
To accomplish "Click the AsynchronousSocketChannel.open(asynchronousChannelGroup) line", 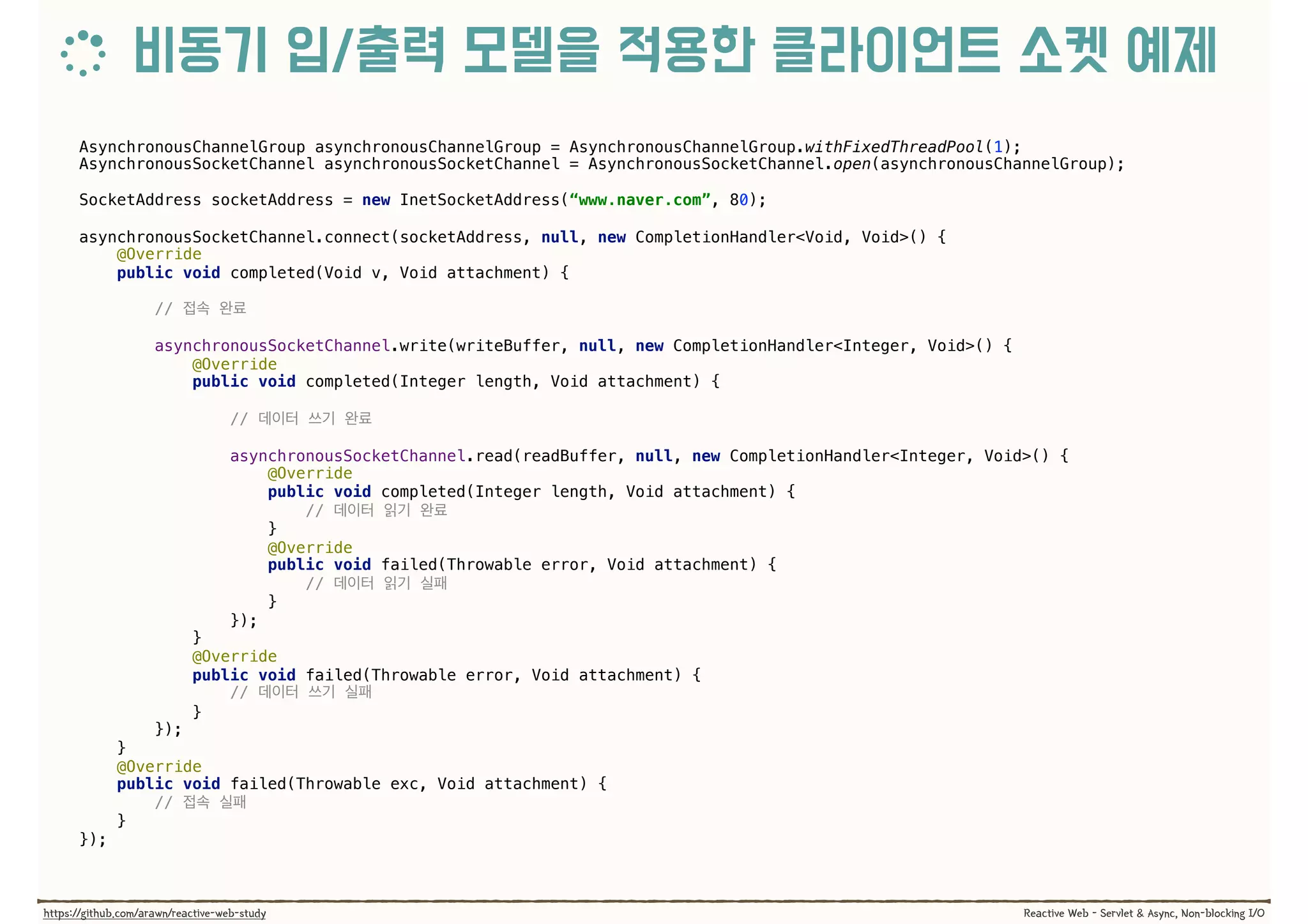I will [602, 164].
